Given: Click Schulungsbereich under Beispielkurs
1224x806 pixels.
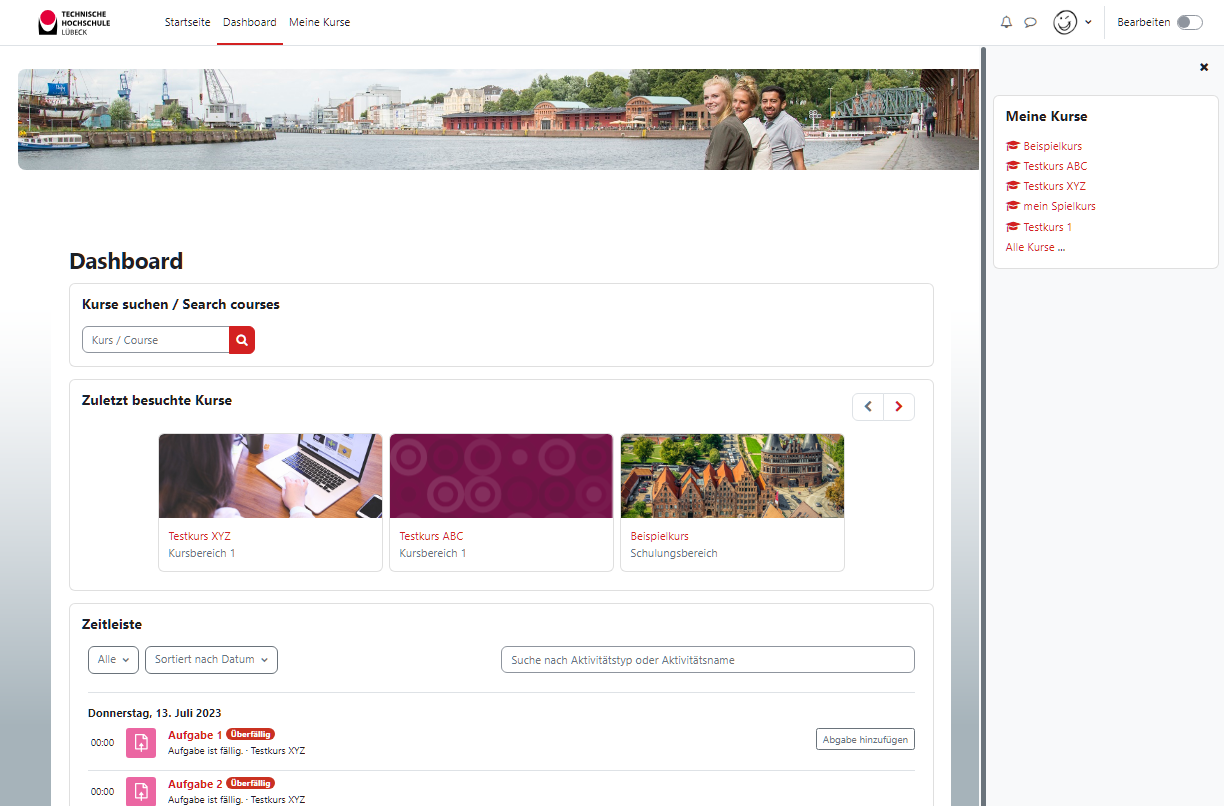Looking at the screenshot, I should tap(674, 553).
